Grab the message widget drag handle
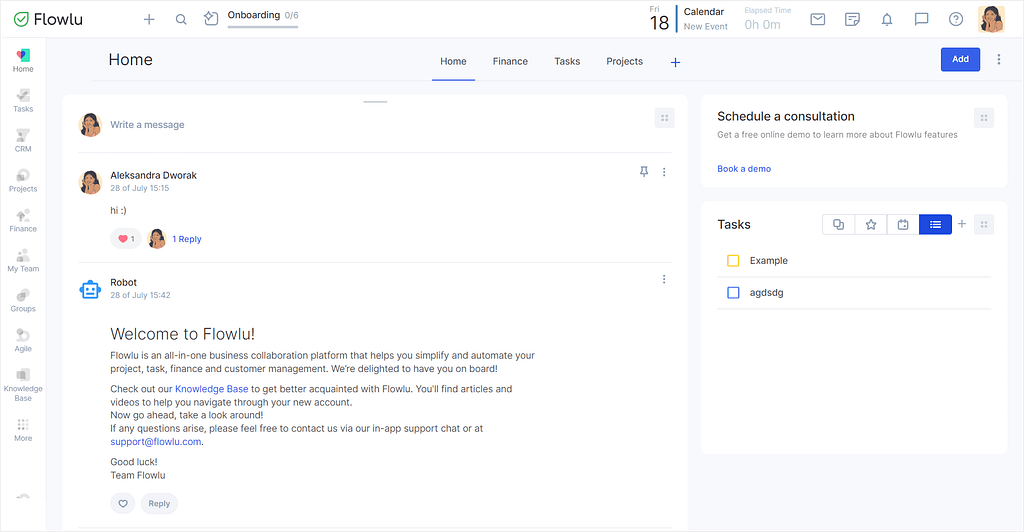Image resolution: width=1024 pixels, height=532 pixels. pyautogui.click(x=664, y=118)
